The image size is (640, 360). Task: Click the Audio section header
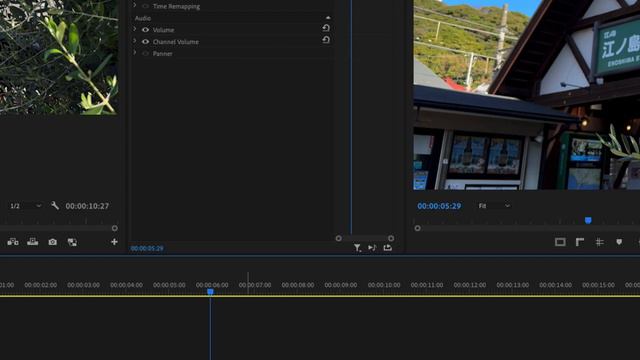pyautogui.click(x=143, y=18)
